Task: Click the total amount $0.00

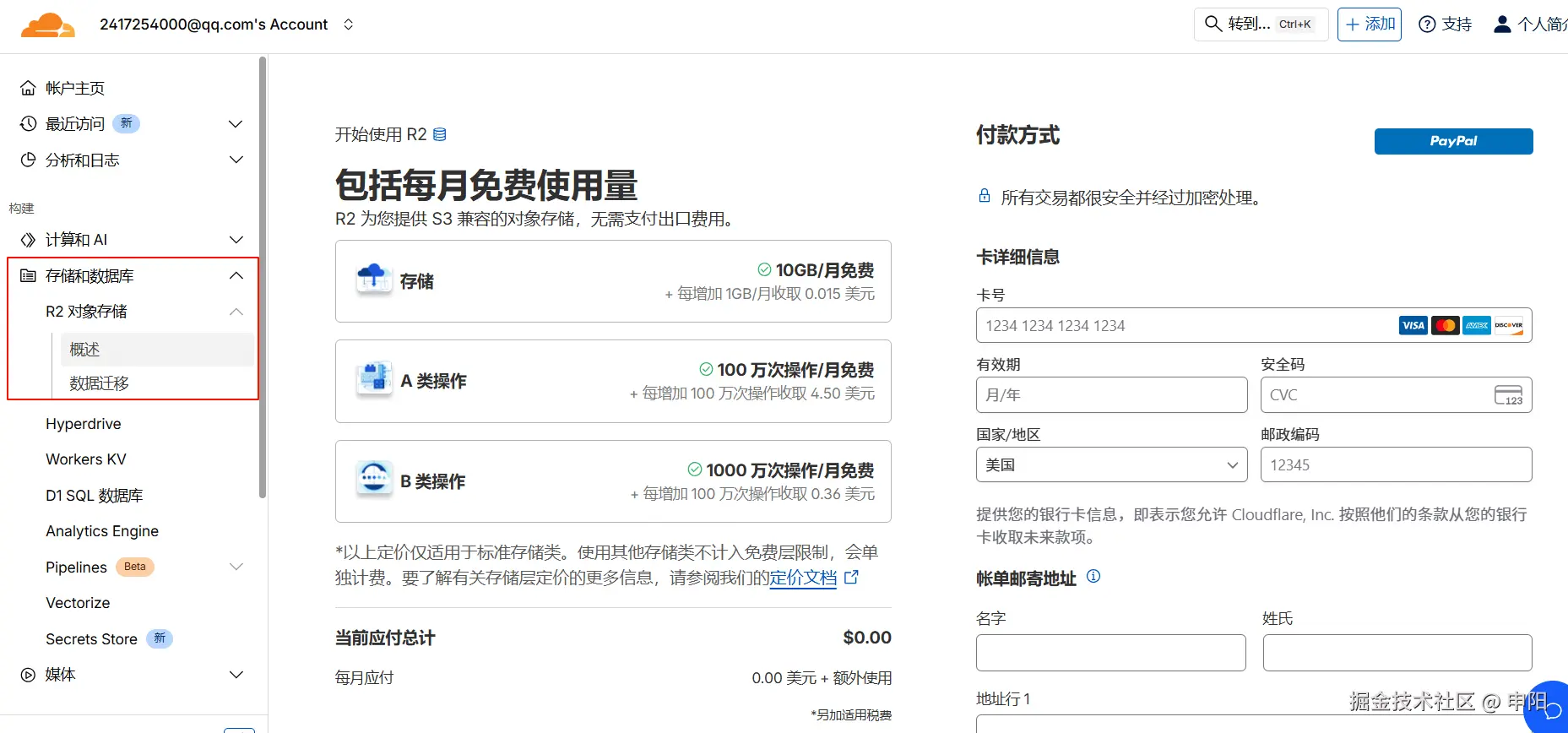Action: coord(867,638)
